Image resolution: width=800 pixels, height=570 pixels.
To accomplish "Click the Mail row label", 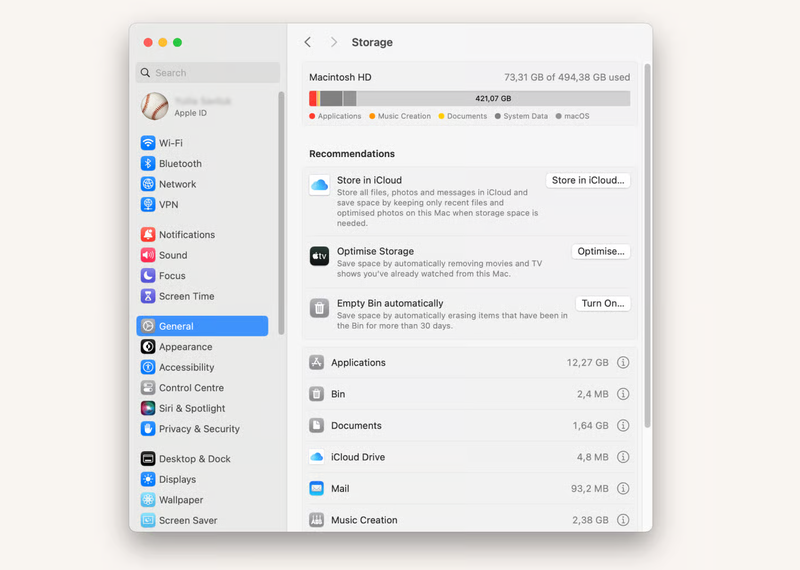I will coord(340,488).
